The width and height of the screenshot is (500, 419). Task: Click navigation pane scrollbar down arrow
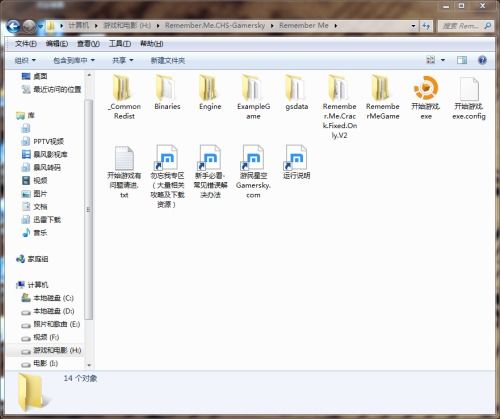coord(89,366)
